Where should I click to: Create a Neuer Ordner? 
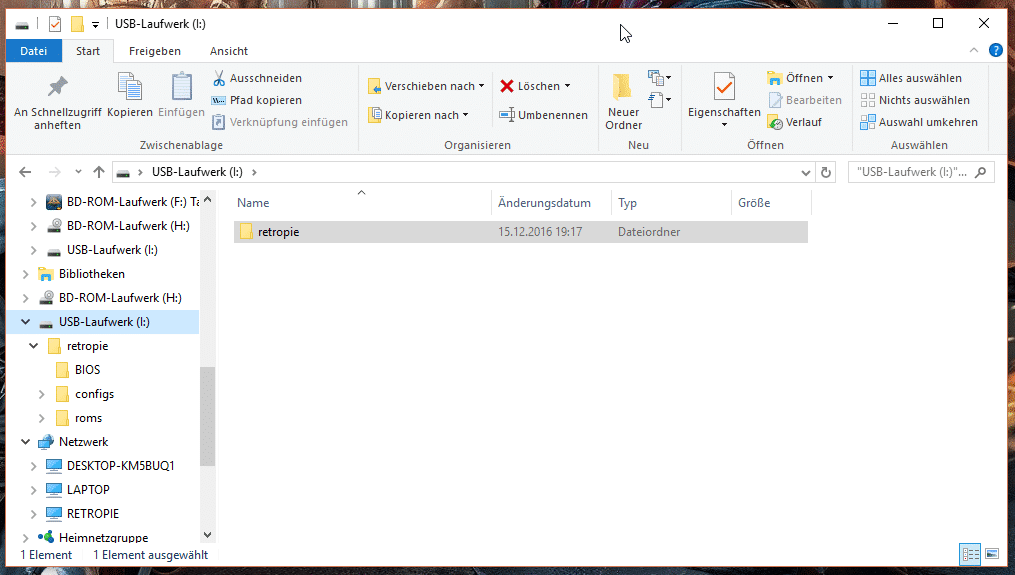click(x=623, y=102)
